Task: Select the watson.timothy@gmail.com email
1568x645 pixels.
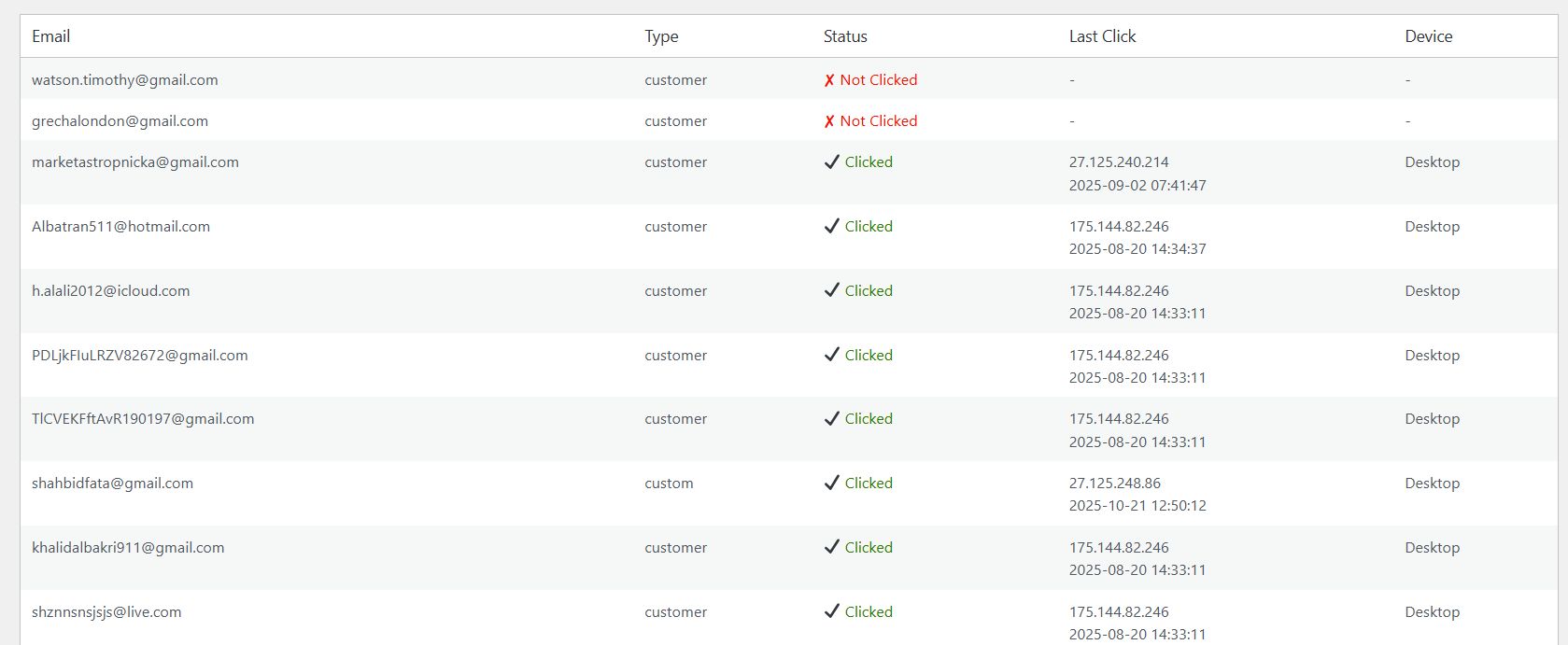Action: (125, 80)
